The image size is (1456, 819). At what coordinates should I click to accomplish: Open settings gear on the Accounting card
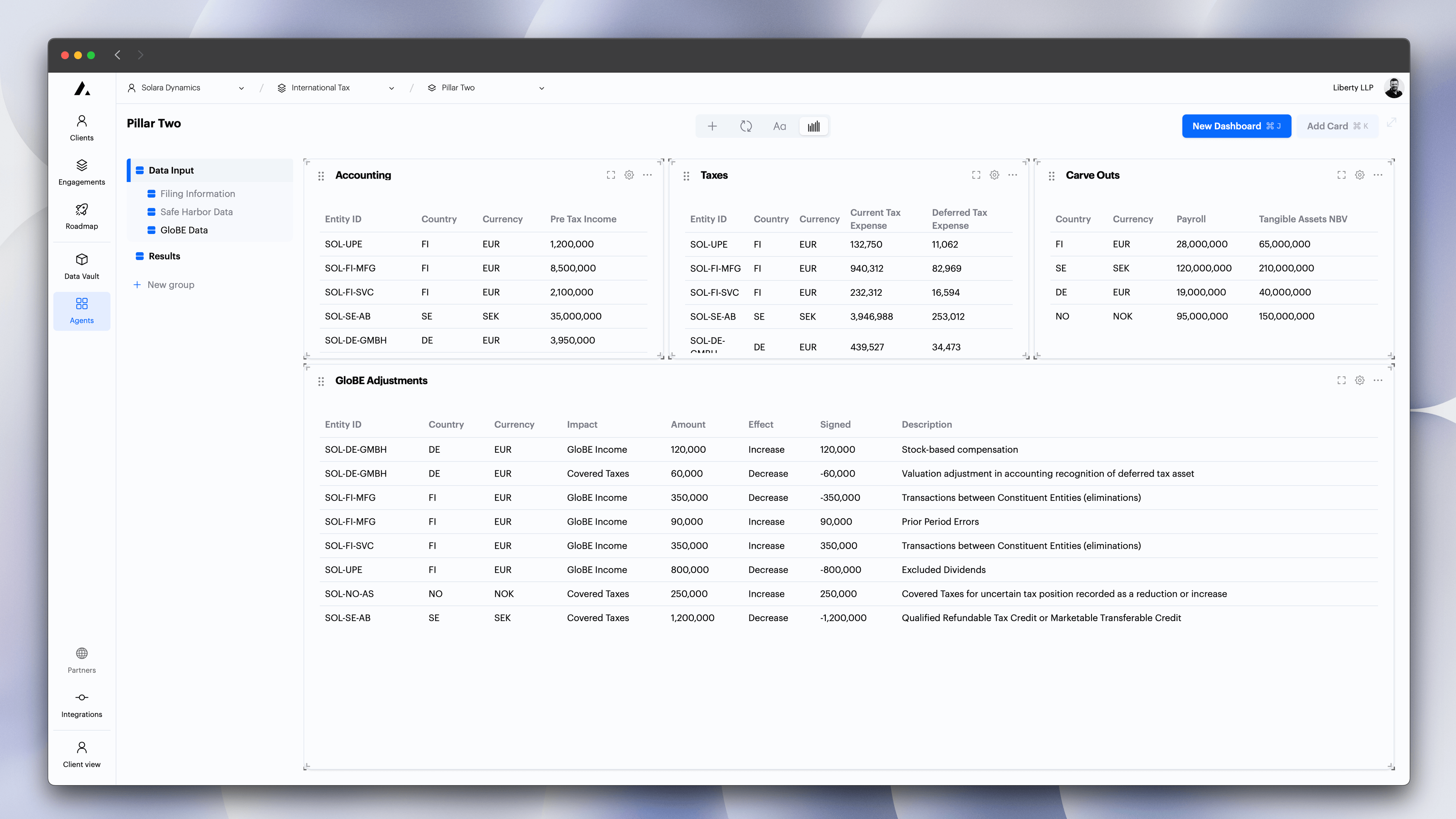(x=629, y=175)
